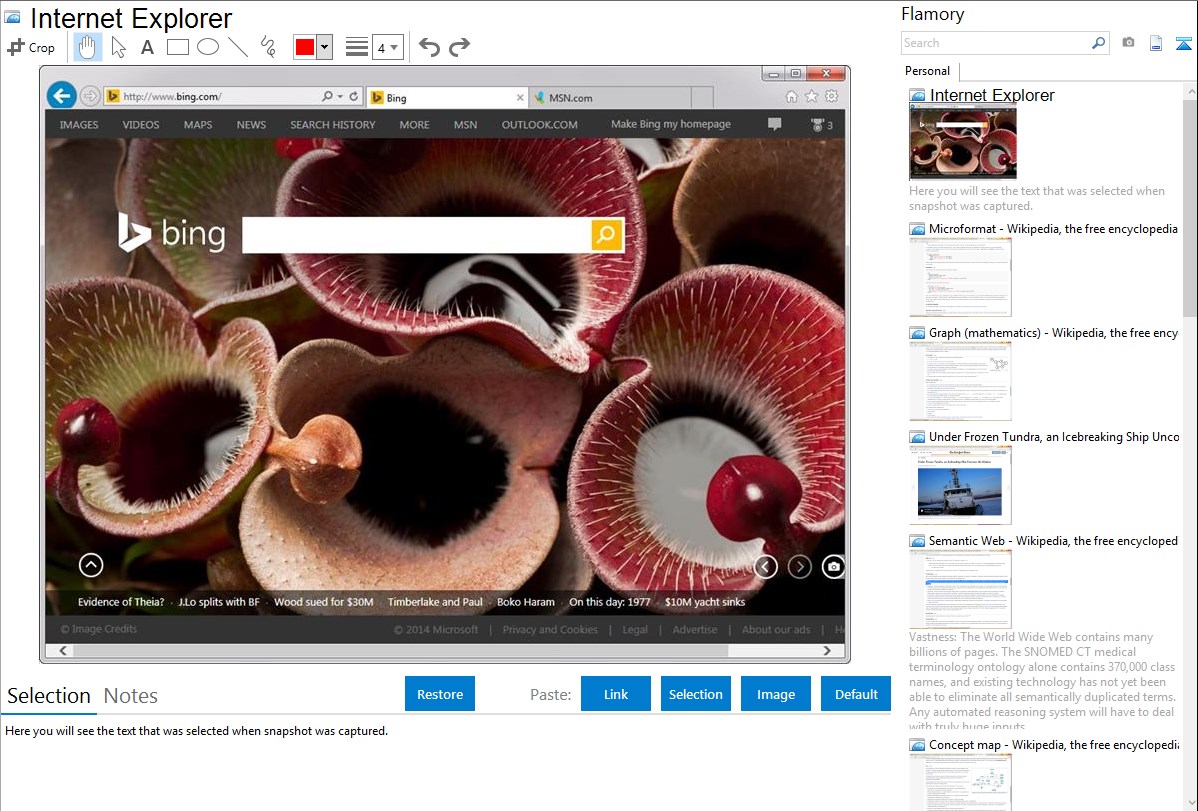Viewport: 1198px width, 811px height.
Task: Click the document page icon beside the camera
Action: [x=1156, y=43]
